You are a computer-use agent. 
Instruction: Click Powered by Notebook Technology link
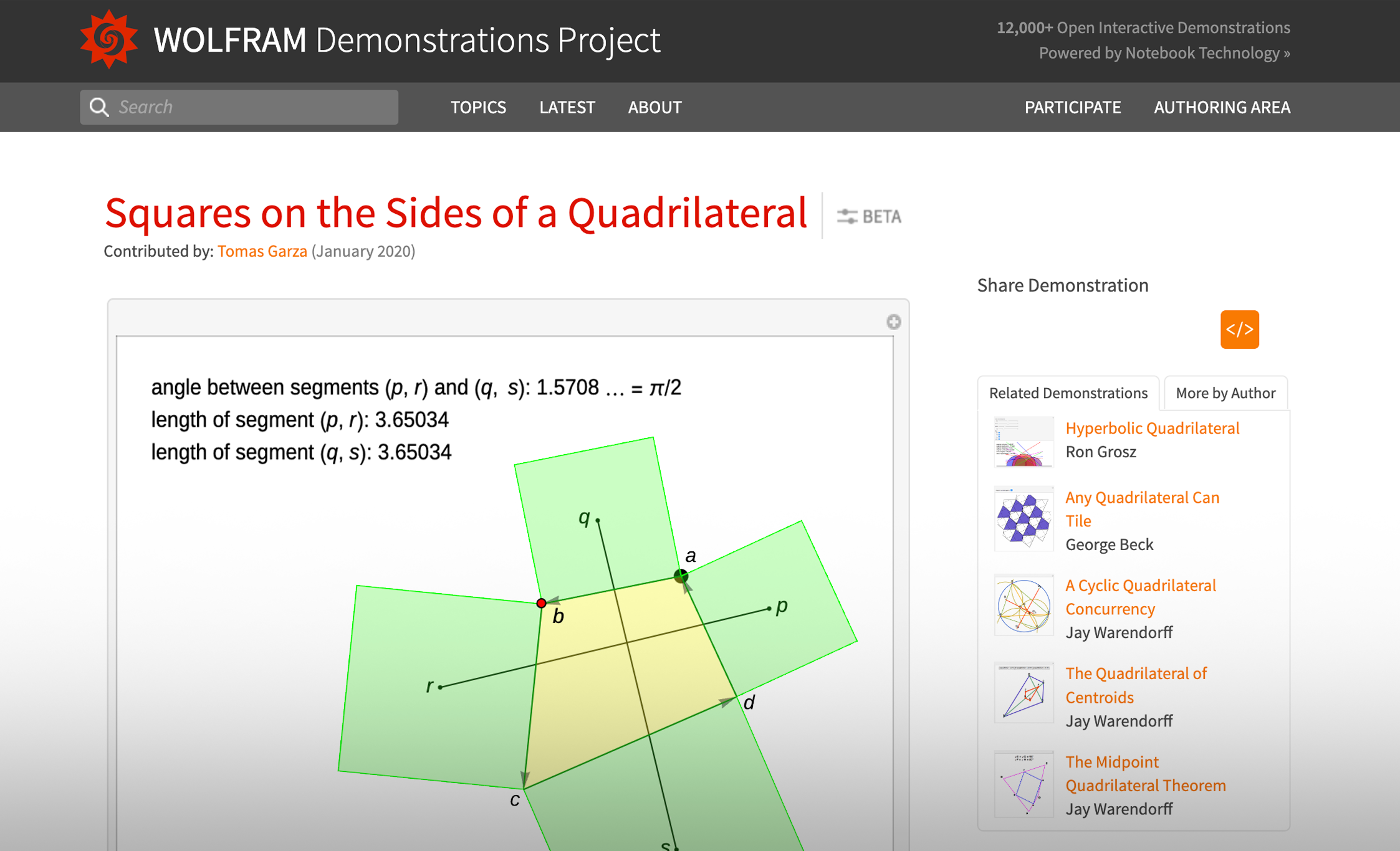[1164, 53]
